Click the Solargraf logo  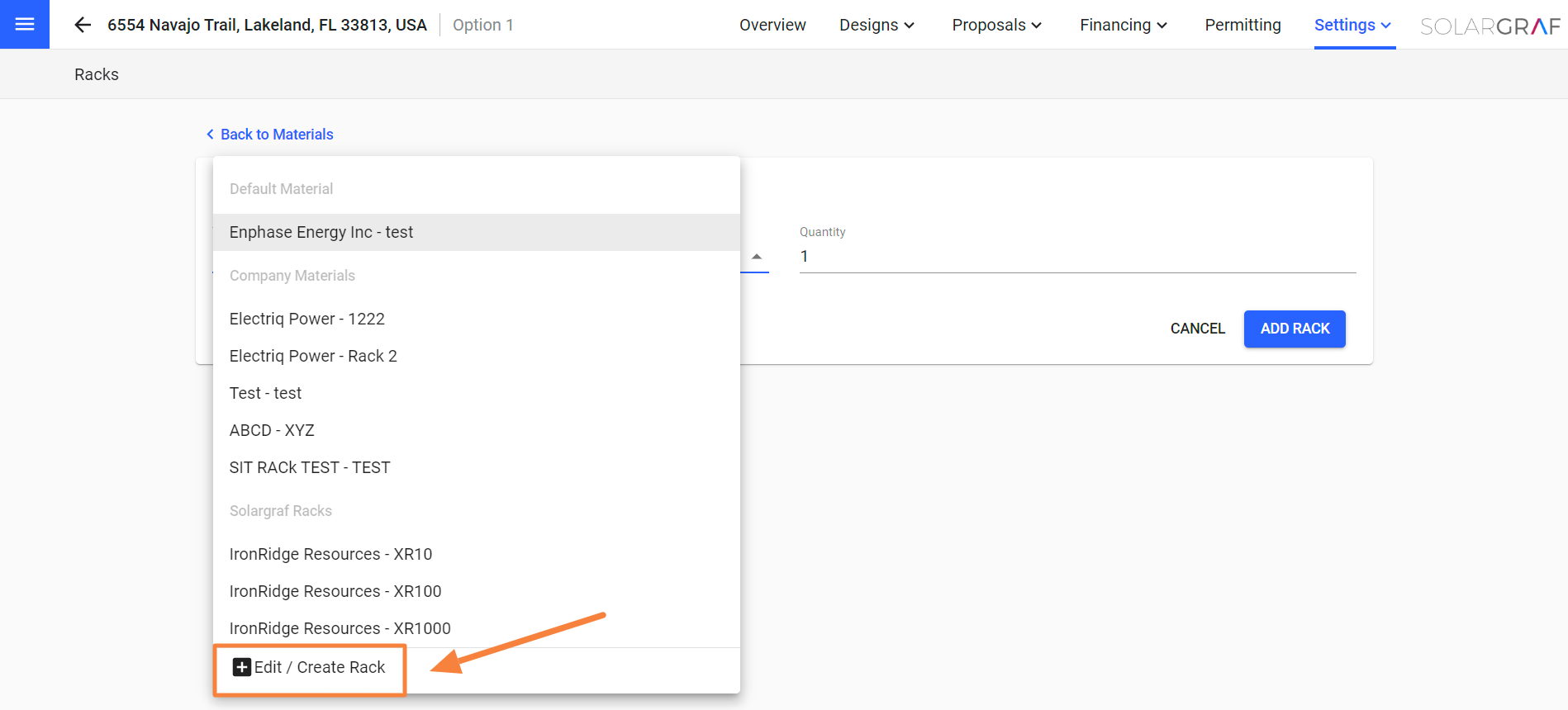pos(1490,26)
